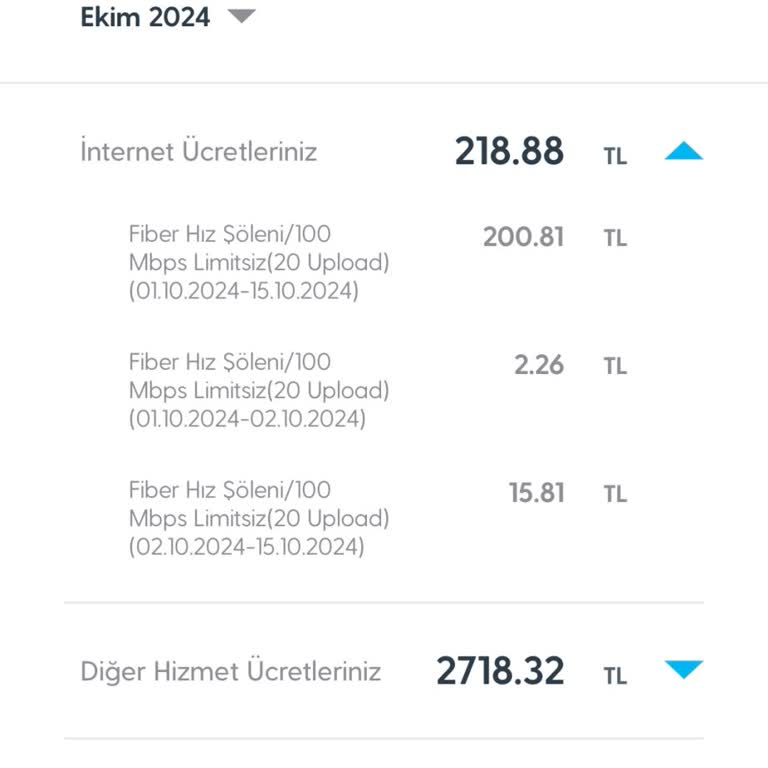Viewport: 768px width, 768px height.
Task: Tap the TL label next to 15.81
Action: coord(615,495)
